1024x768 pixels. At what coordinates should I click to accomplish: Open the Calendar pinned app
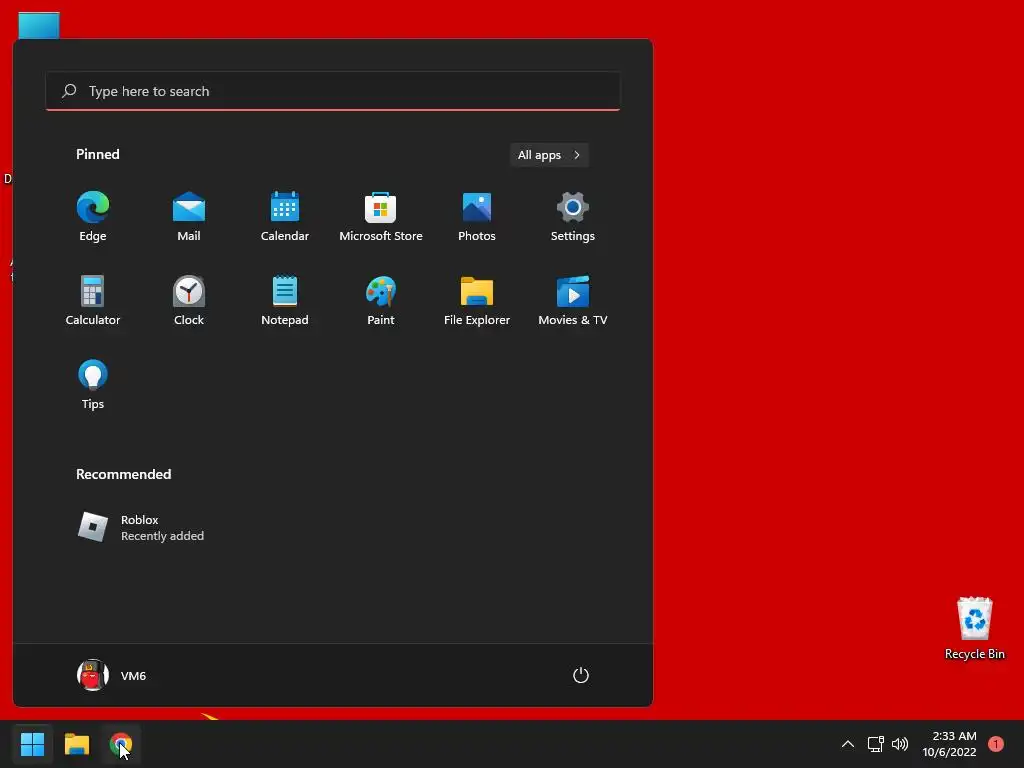pyautogui.click(x=285, y=217)
